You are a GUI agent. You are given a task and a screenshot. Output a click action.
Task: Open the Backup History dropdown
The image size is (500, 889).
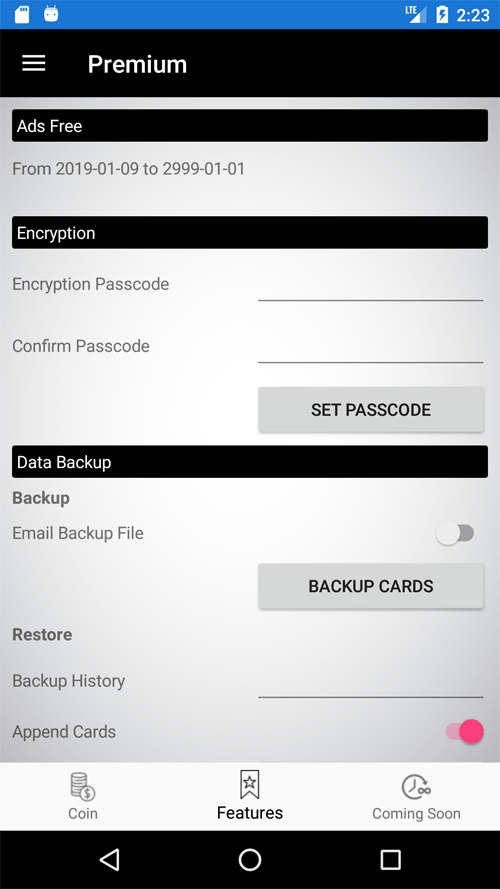click(371, 681)
